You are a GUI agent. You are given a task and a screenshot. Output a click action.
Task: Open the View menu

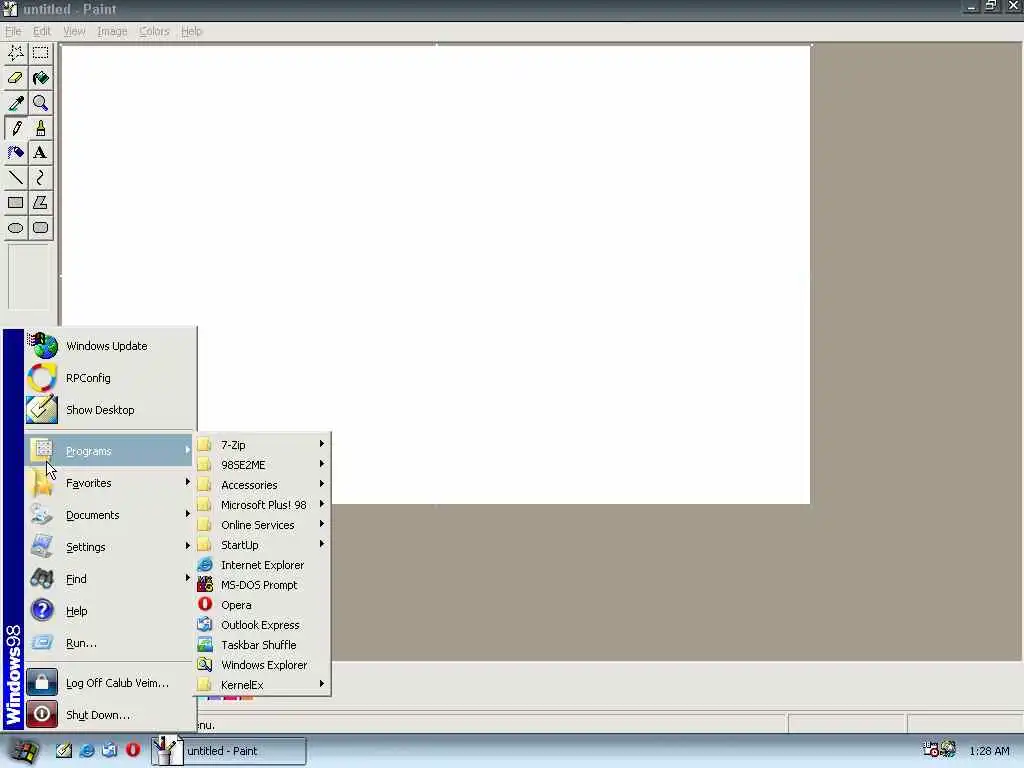pos(74,31)
